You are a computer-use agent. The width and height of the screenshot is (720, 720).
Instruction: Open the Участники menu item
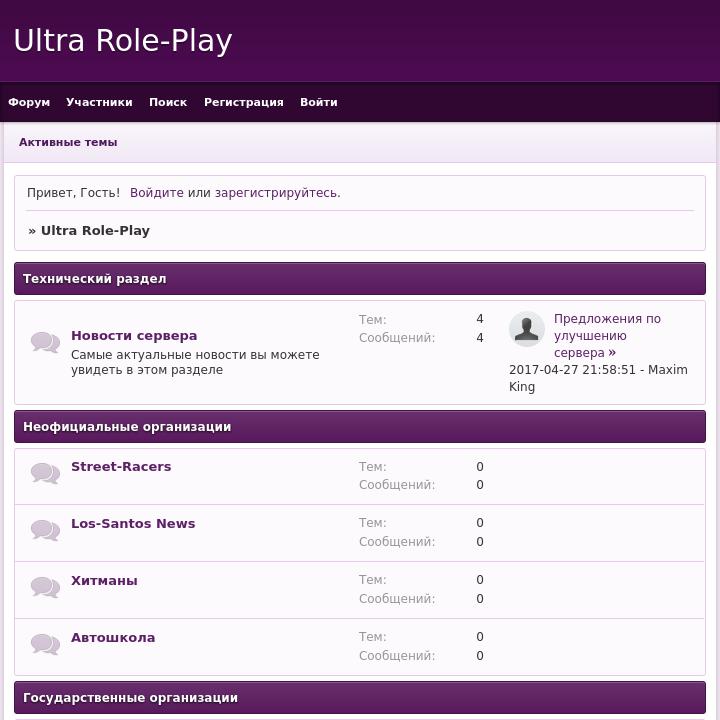(99, 102)
